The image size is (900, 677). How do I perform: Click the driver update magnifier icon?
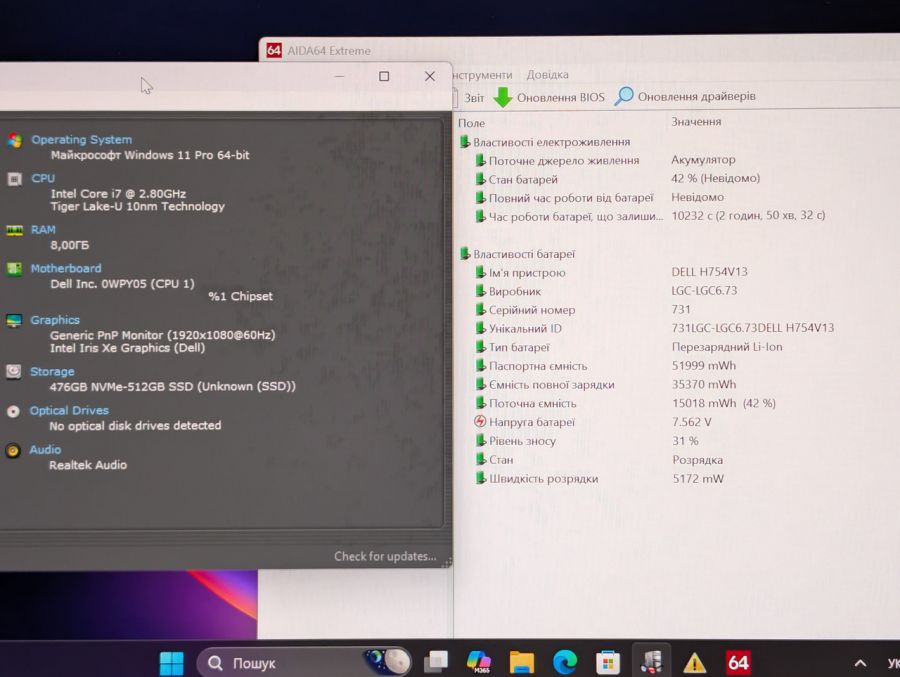(x=624, y=96)
